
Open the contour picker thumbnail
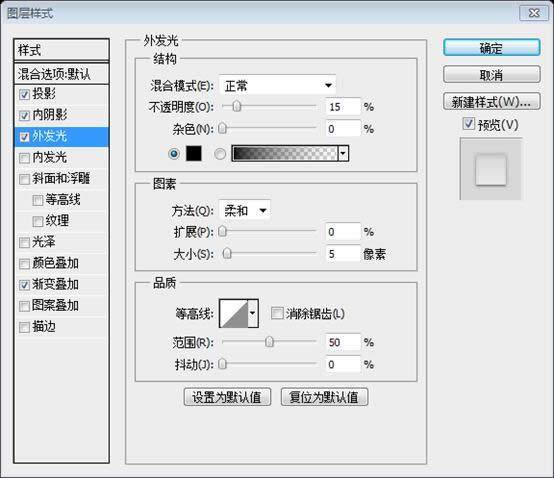point(234,313)
